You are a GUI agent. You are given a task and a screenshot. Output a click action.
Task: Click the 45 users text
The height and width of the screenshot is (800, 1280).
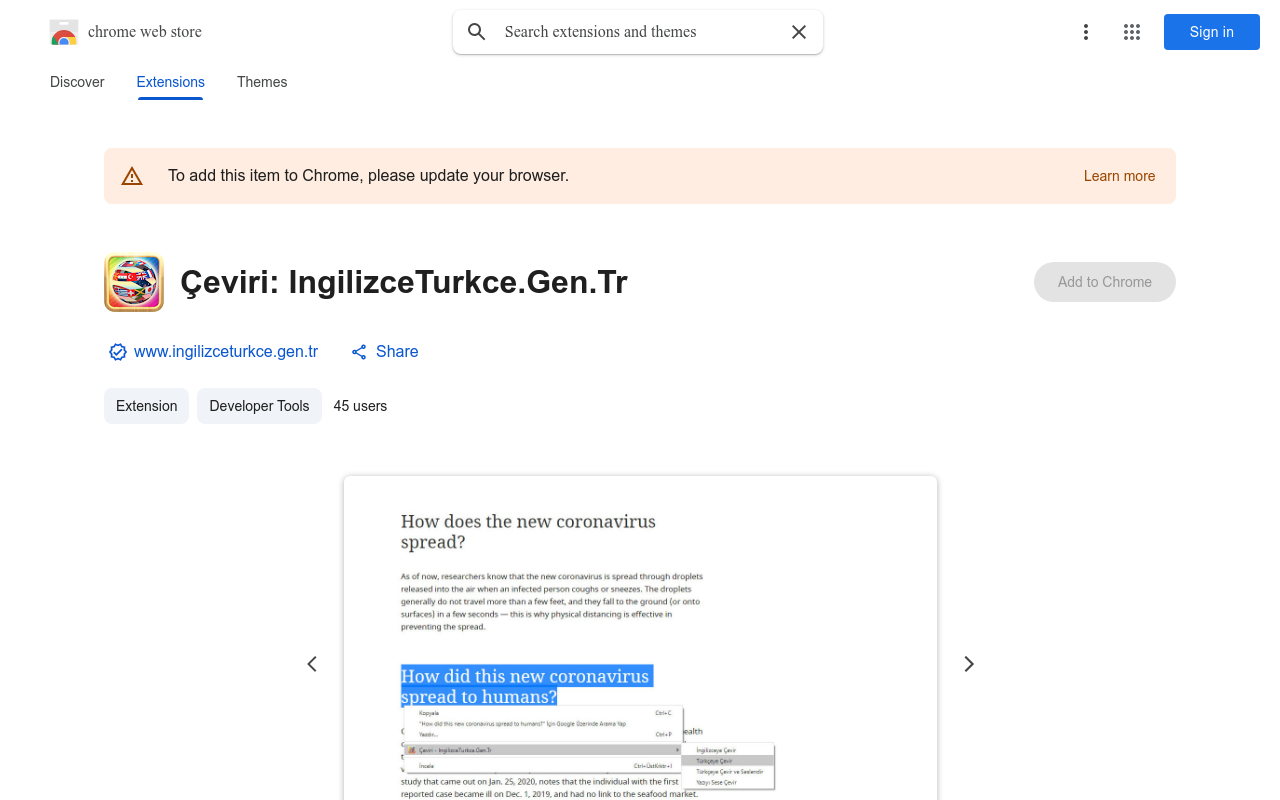tap(360, 406)
